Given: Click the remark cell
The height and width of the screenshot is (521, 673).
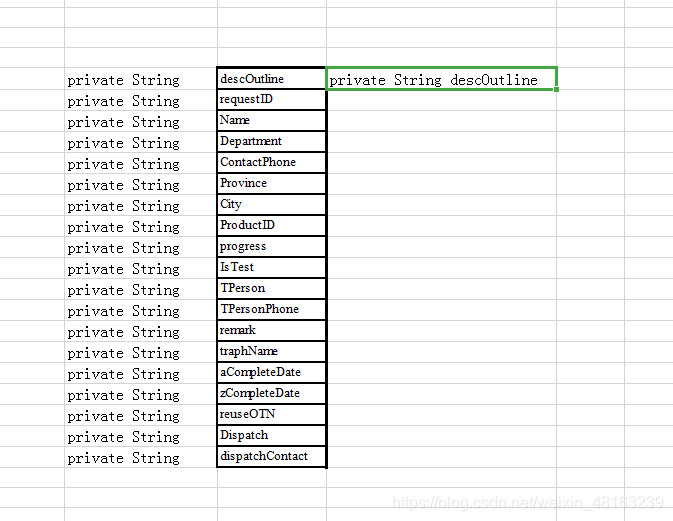Looking at the screenshot, I should tap(271, 331).
